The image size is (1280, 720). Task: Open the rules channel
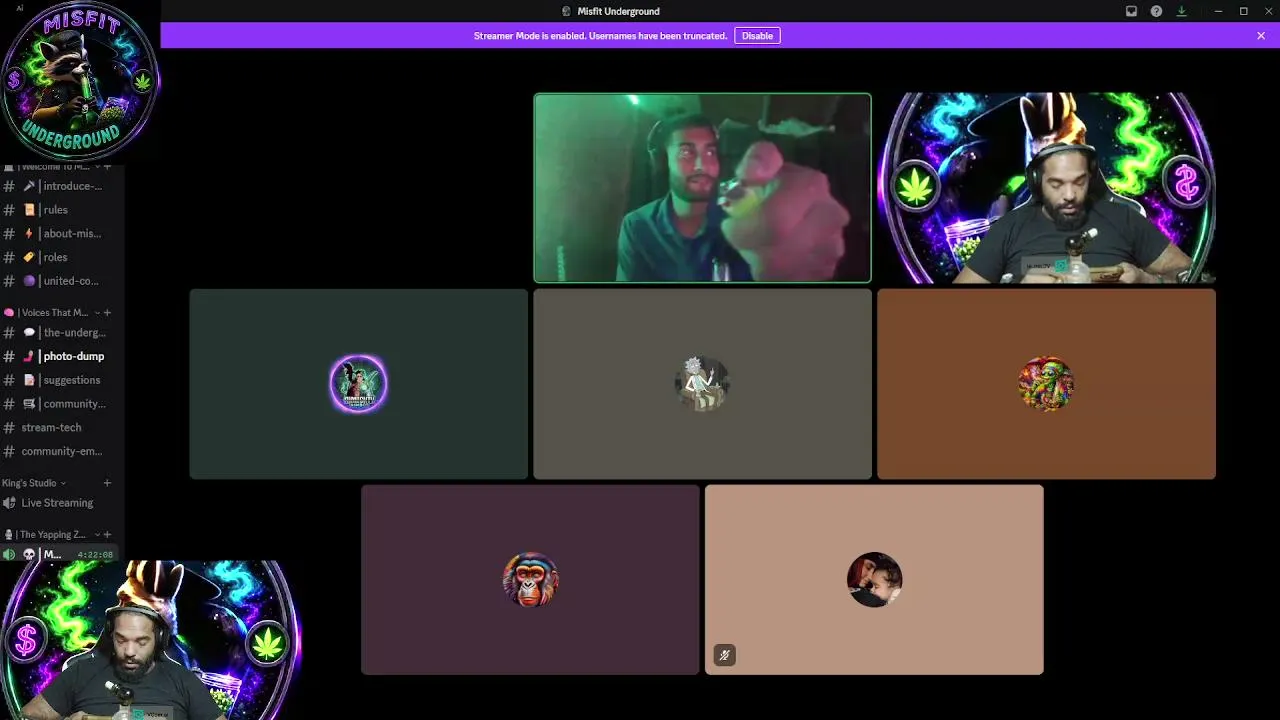pyautogui.click(x=62, y=210)
